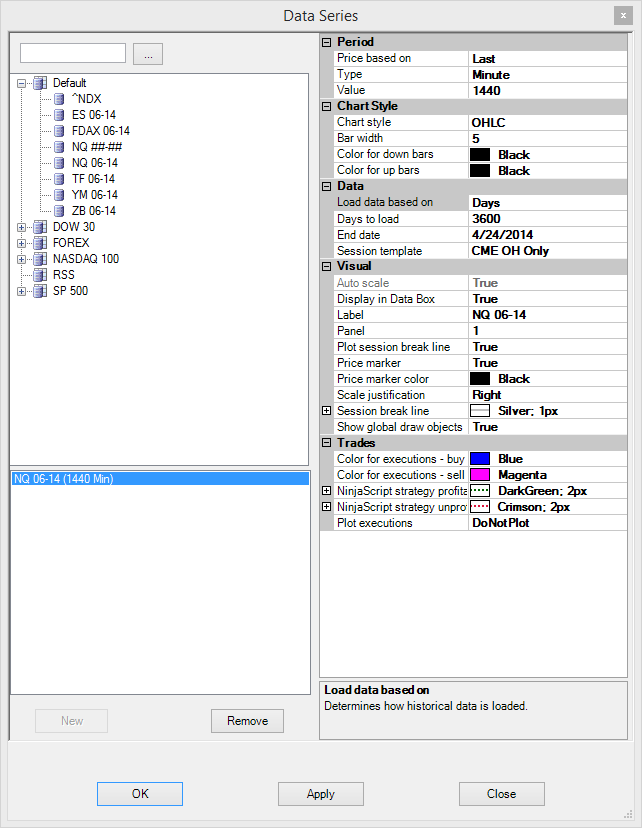Expand the FOREX list
This screenshot has width=643, height=828.
coord(21,243)
